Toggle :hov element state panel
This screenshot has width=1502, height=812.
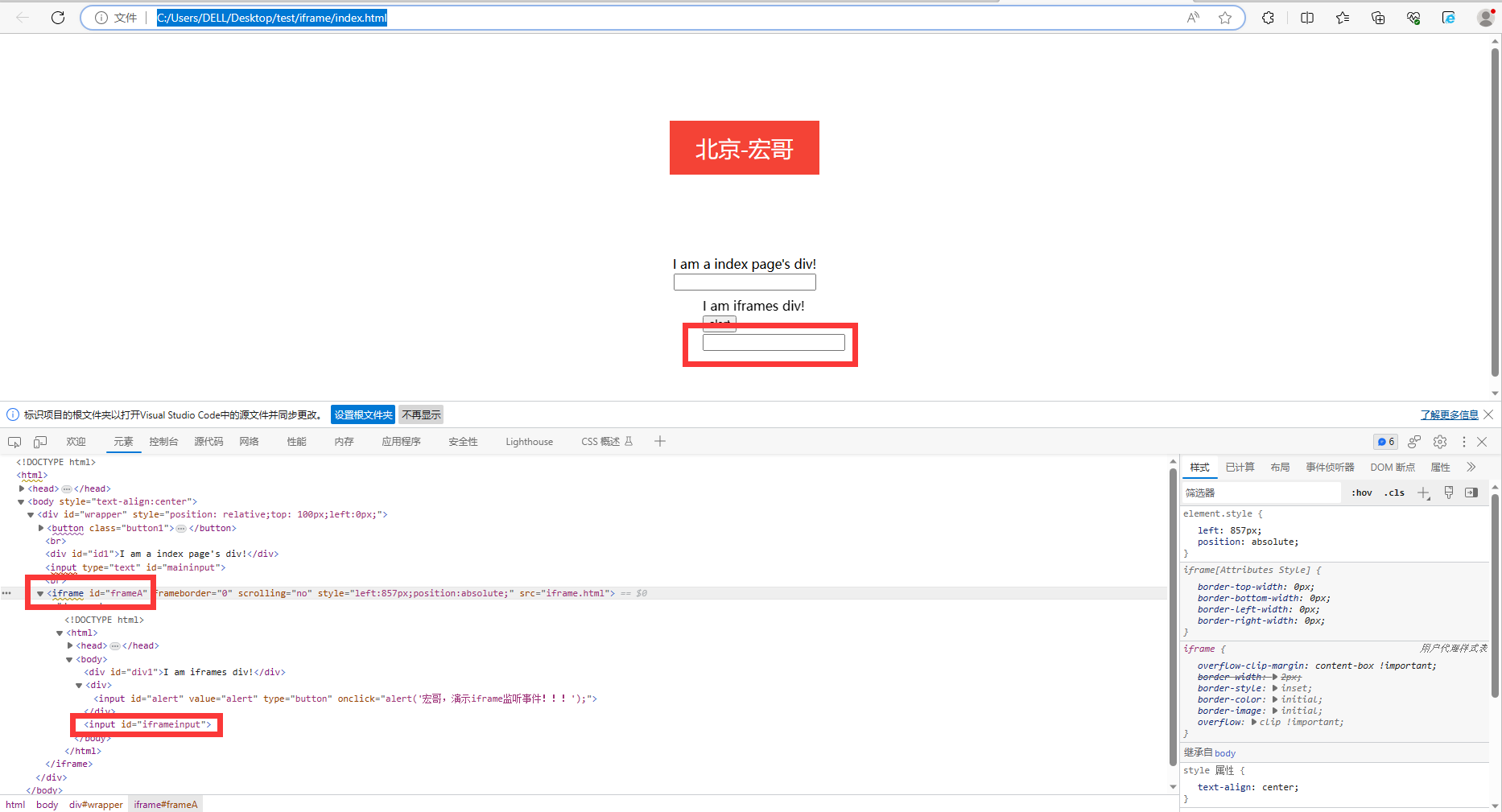pyautogui.click(x=1362, y=493)
